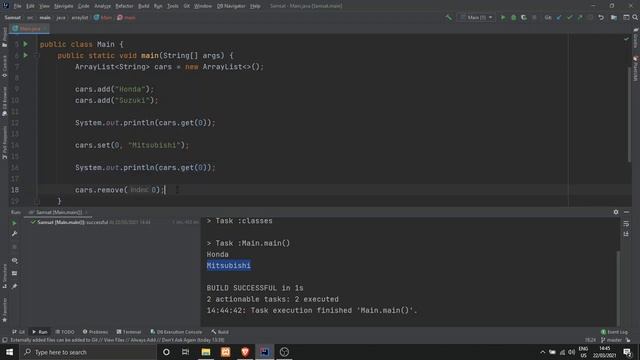Toggle soft-wrap icon in console sidebar
This screenshot has height=360, width=640.
pos(626,224)
